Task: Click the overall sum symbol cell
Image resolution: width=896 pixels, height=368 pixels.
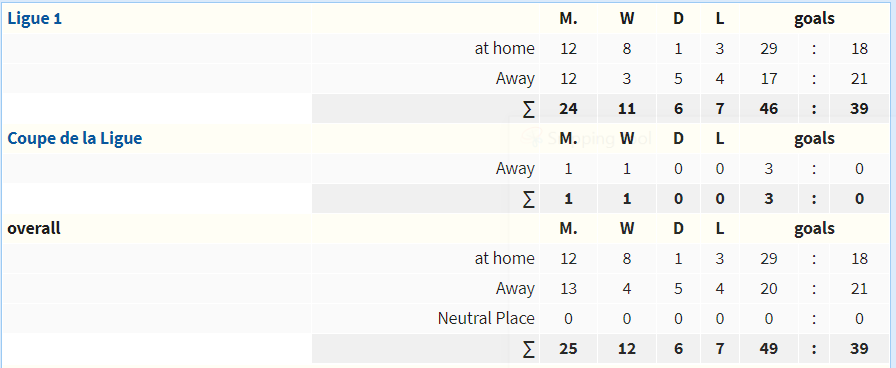Action: [x=529, y=349]
